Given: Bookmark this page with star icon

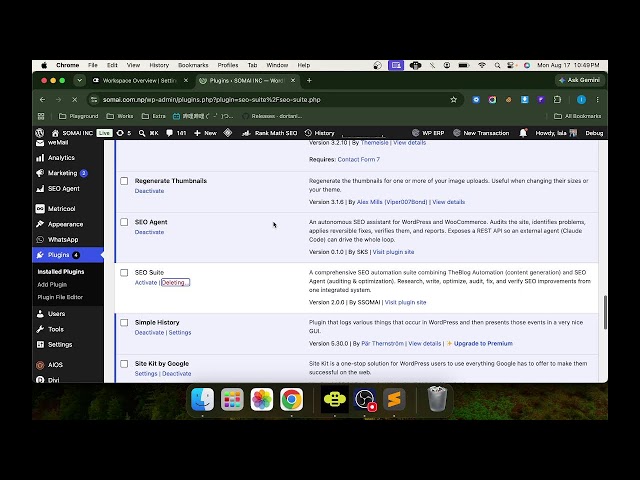Looking at the screenshot, I should point(453,100).
